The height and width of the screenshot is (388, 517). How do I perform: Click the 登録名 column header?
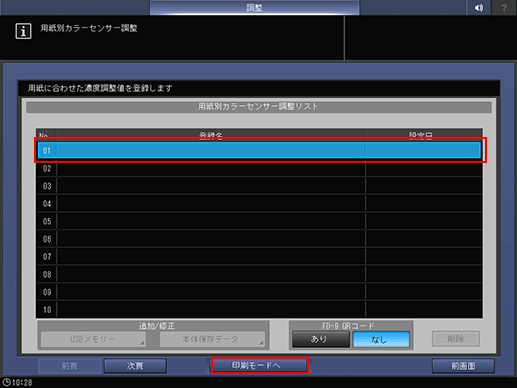click(211, 135)
